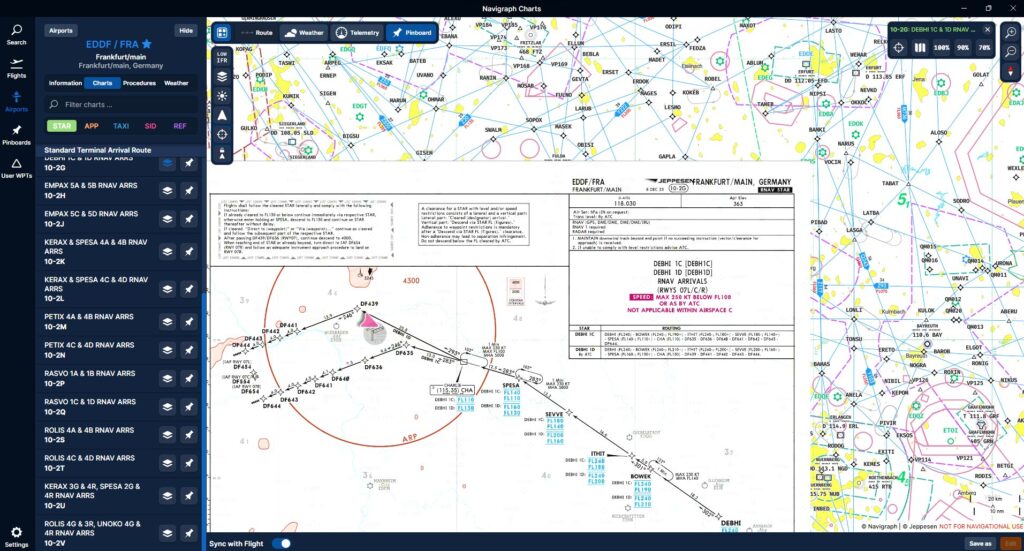Select the SID chart category
The image size is (1024, 551).
pos(150,126)
